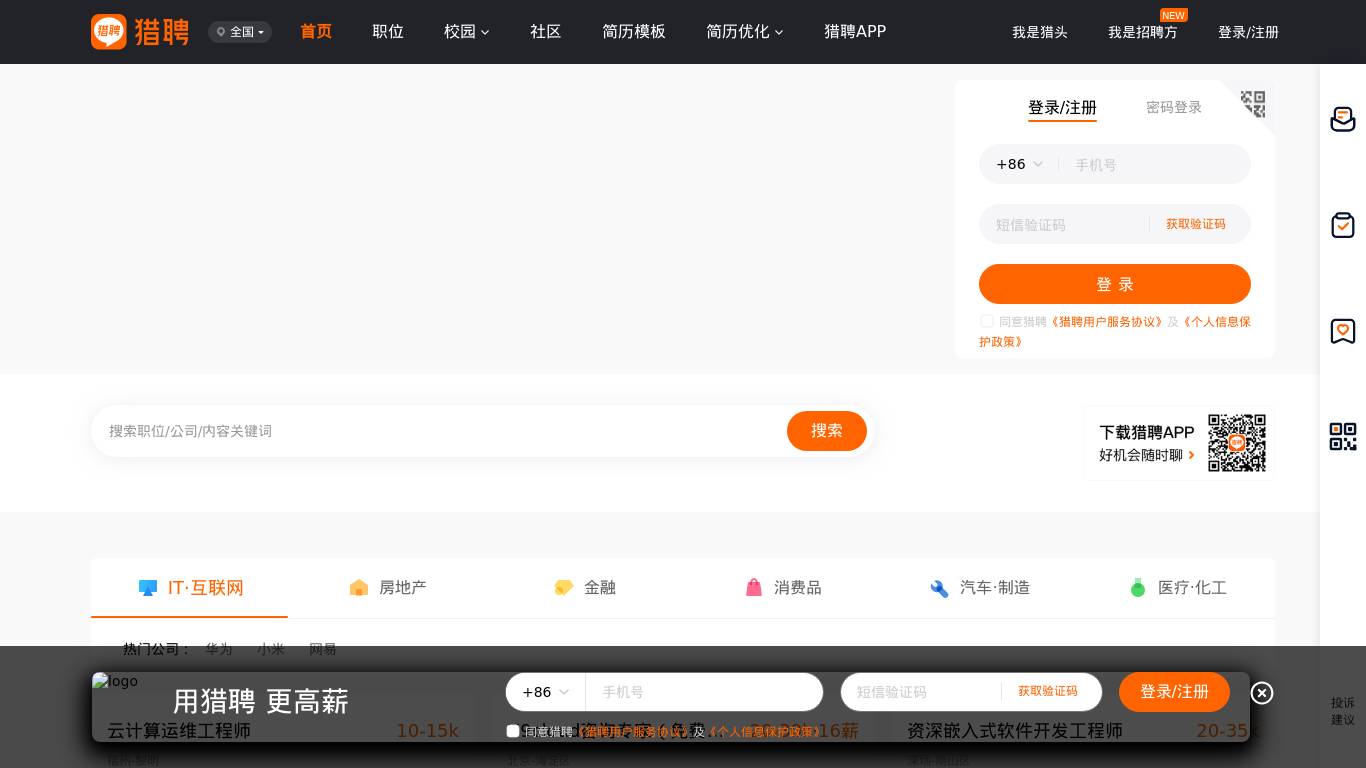1366x768 pixels.
Task: Check the user agreement box in login panel
Action: point(987,321)
